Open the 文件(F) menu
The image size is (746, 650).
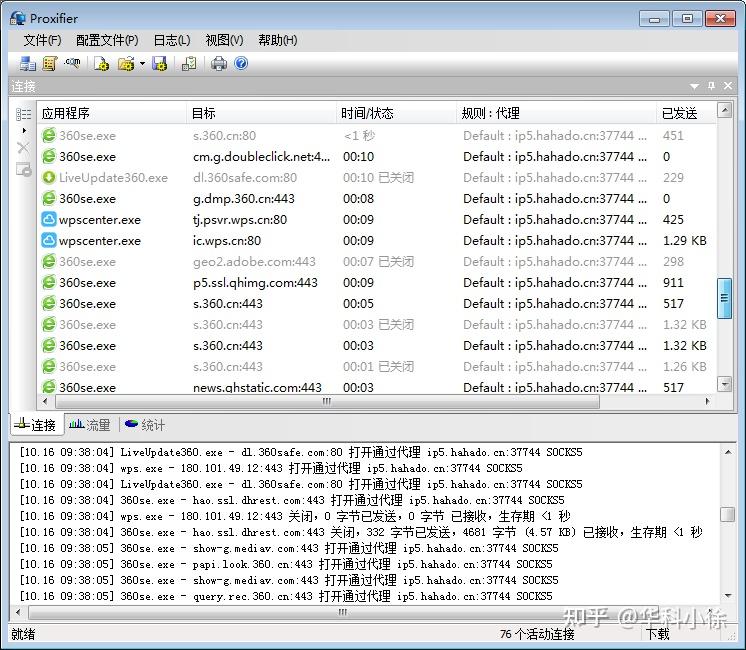[x=42, y=40]
